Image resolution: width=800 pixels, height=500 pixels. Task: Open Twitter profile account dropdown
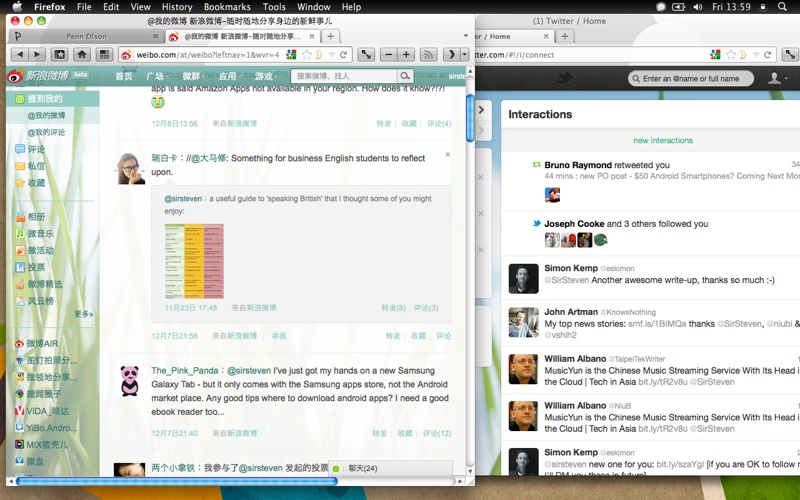tap(778, 78)
